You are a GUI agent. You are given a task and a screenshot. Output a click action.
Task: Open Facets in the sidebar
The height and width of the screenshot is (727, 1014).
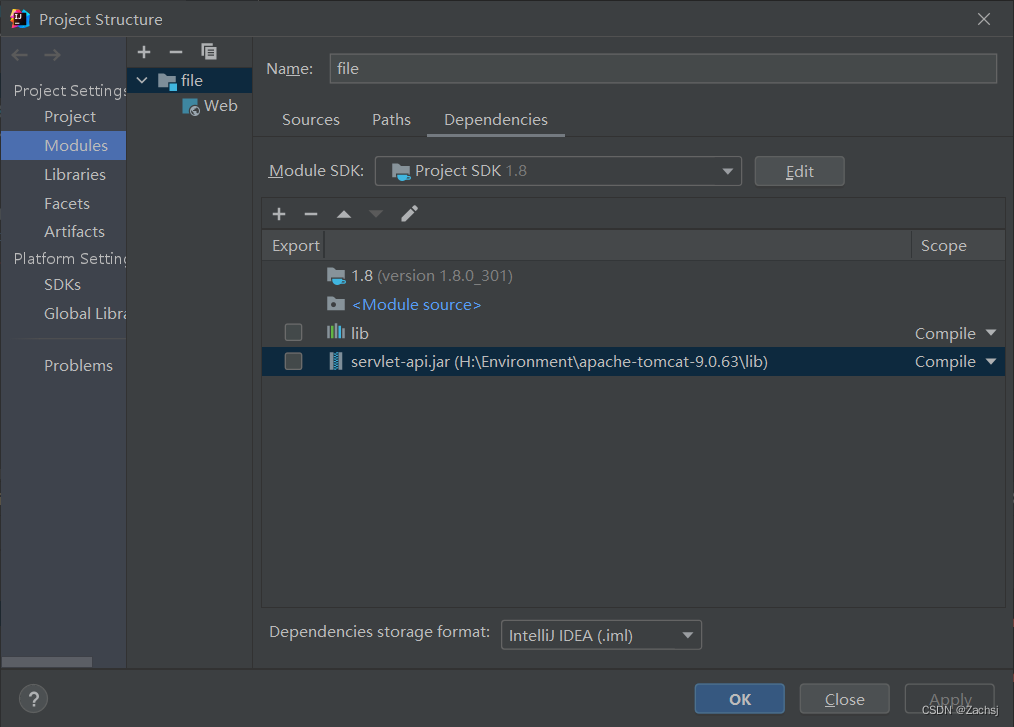pyautogui.click(x=67, y=204)
